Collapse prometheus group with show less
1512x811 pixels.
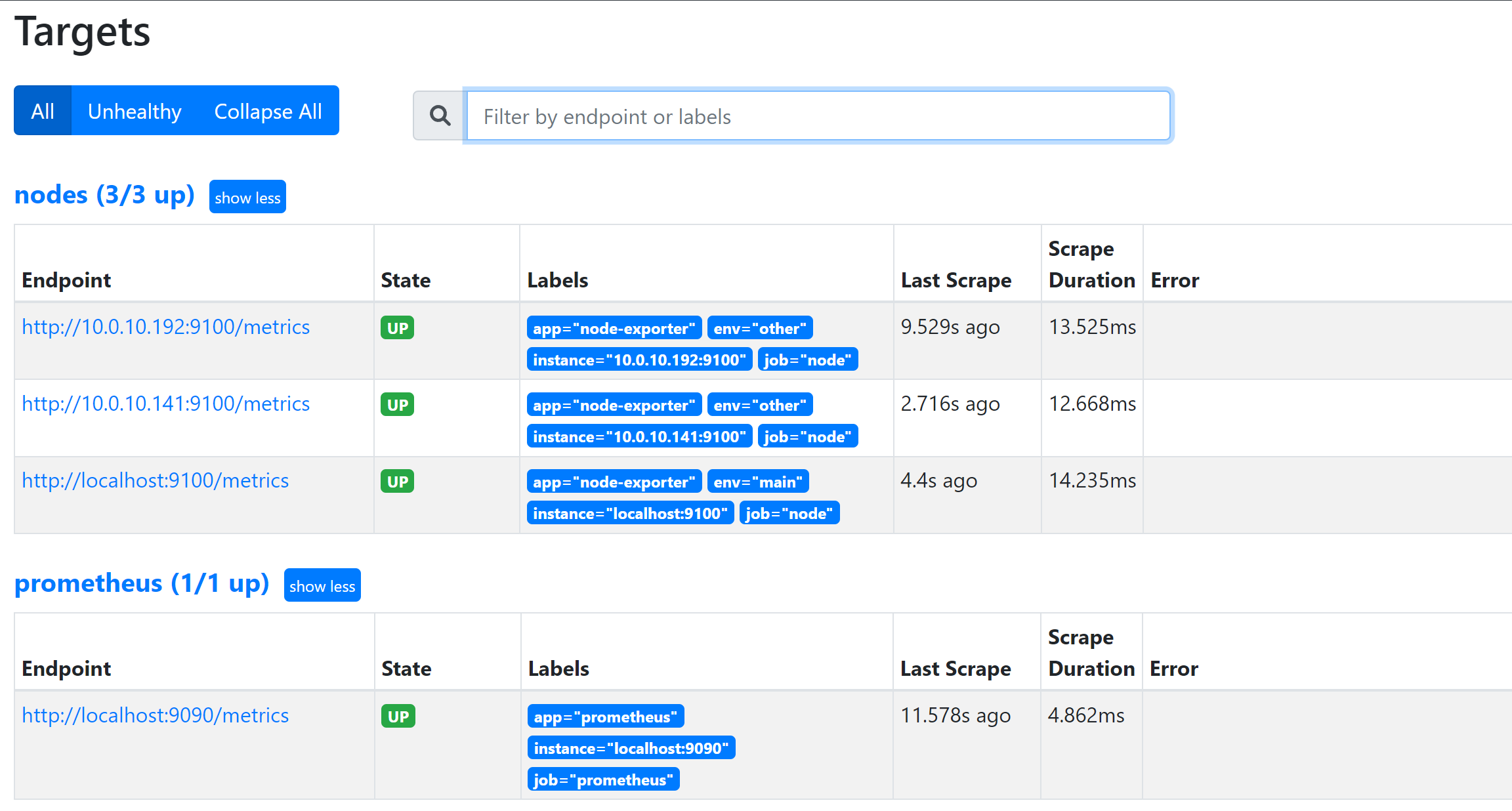[322, 585]
